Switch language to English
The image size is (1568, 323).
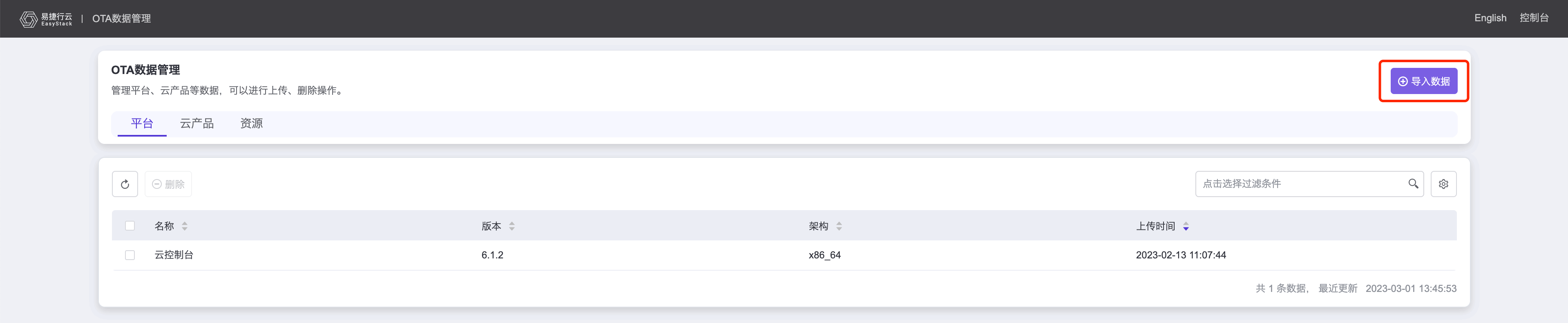tap(1490, 18)
